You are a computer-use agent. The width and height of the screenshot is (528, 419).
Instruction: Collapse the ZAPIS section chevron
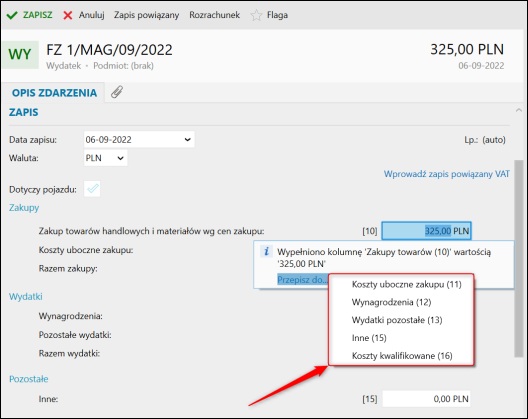(519, 110)
